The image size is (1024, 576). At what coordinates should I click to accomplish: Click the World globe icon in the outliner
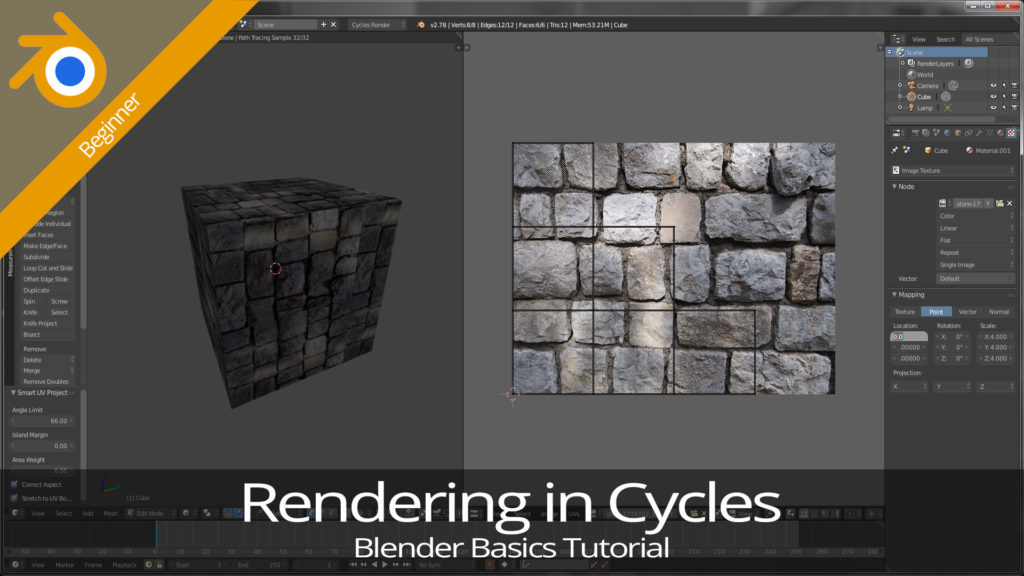tap(911, 74)
